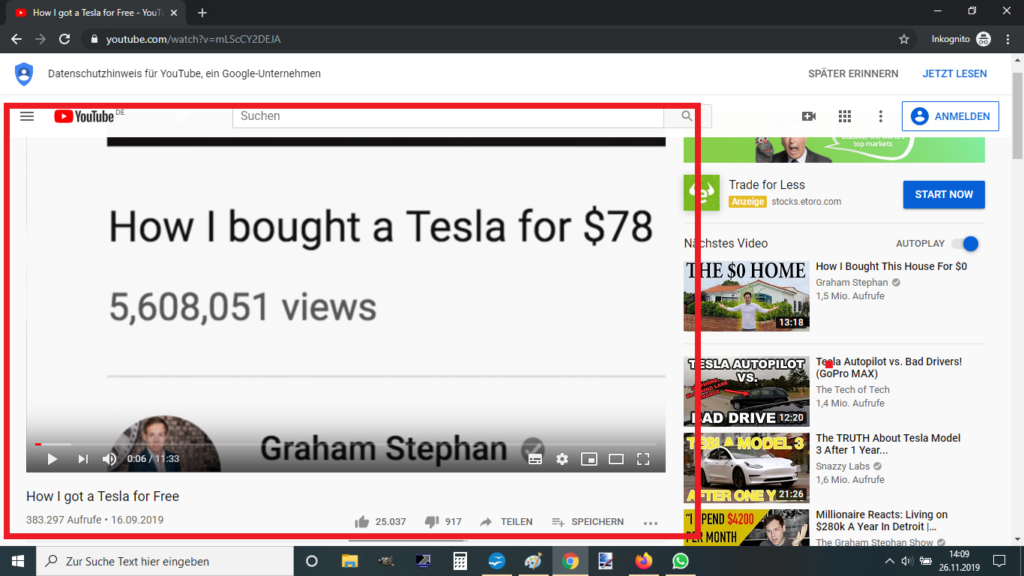Play the video
Image resolution: width=1024 pixels, height=576 pixels.
[52, 459]
